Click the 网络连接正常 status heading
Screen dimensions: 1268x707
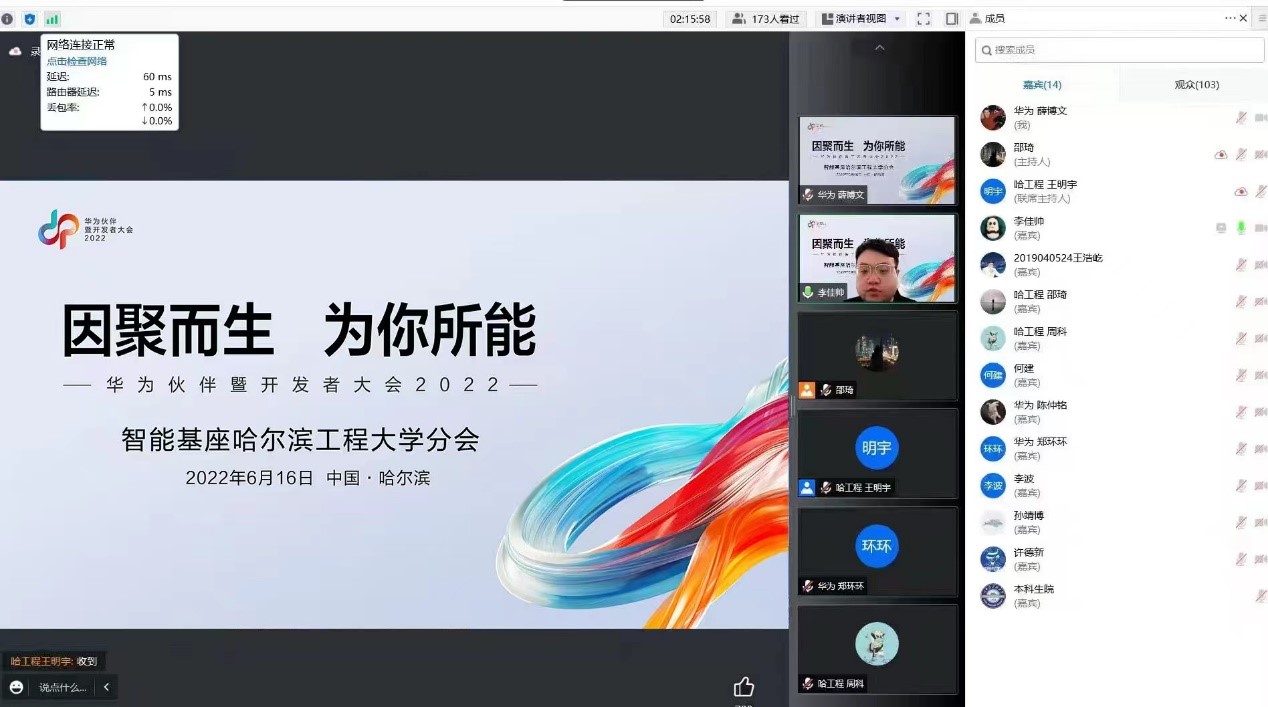(x=81, y=45)
